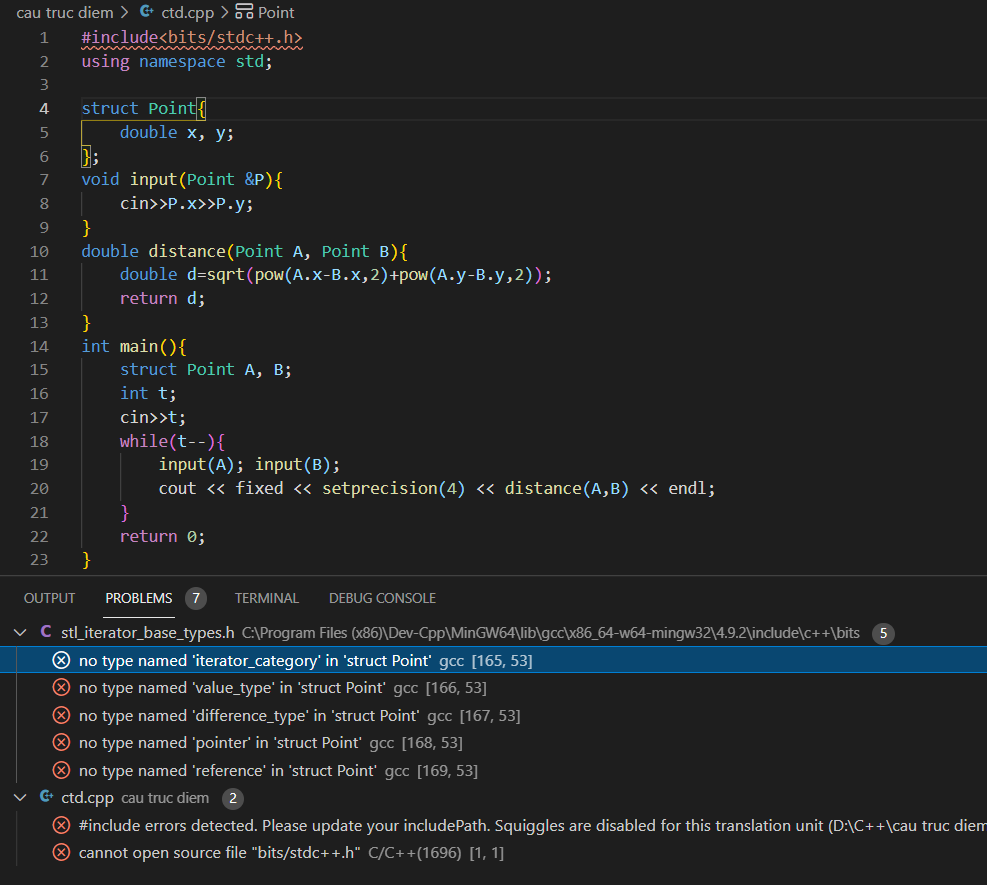
Task: Click error icon for #include errors detected
Action: (x=61, y=825)
